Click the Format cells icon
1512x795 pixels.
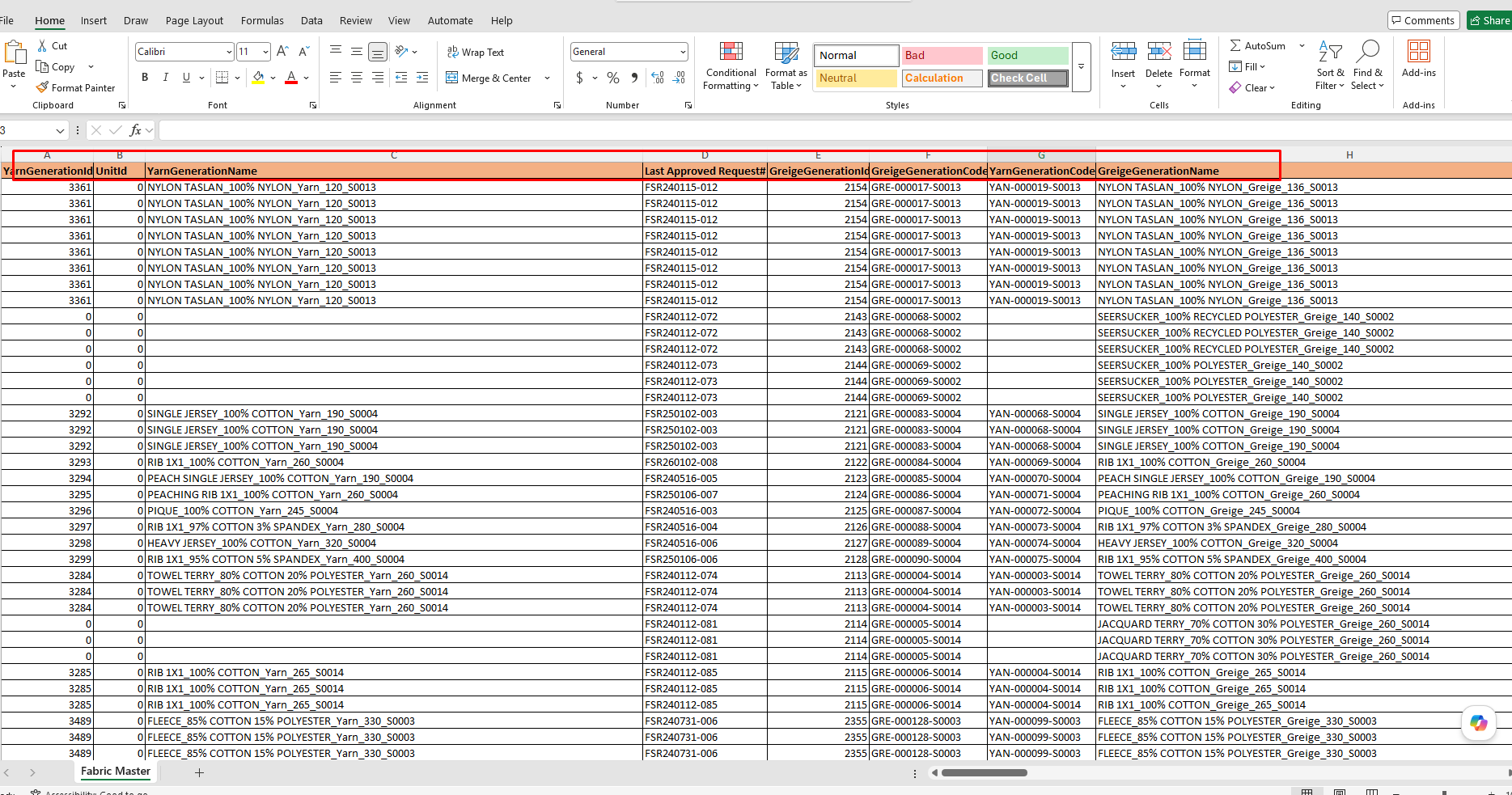pyautogui.click(x=1195, y=52)
